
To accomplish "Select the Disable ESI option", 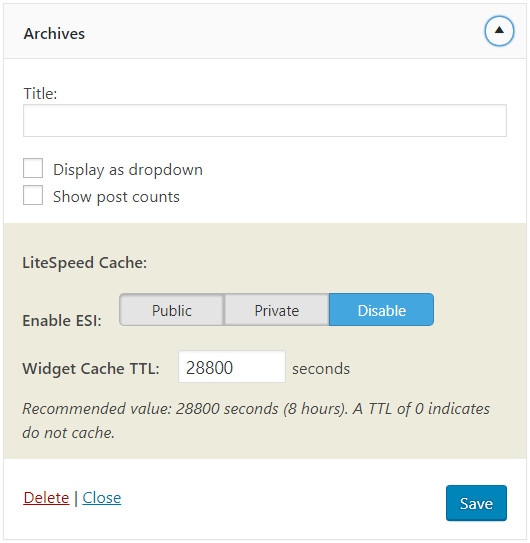I will point(381,310).
